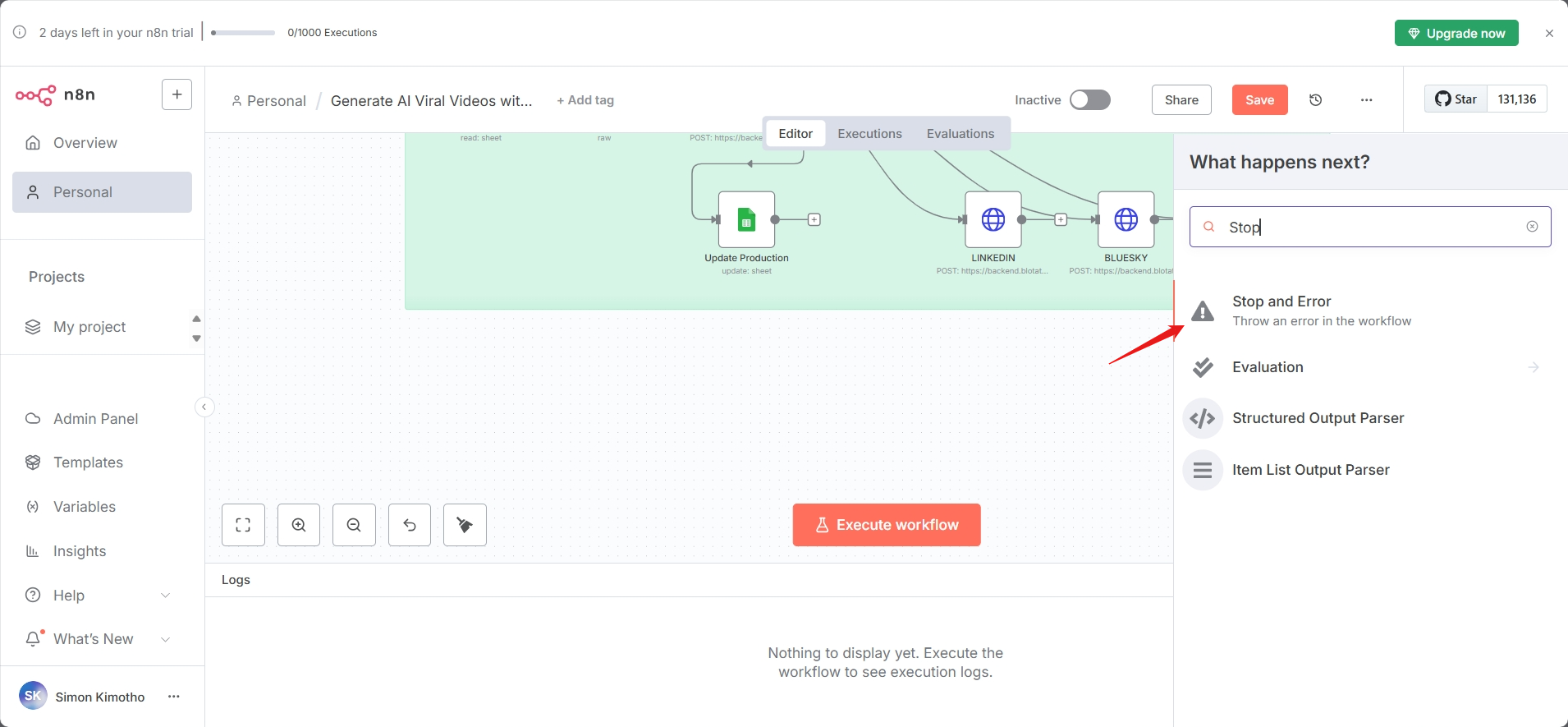Click the trial info icon

20,32
